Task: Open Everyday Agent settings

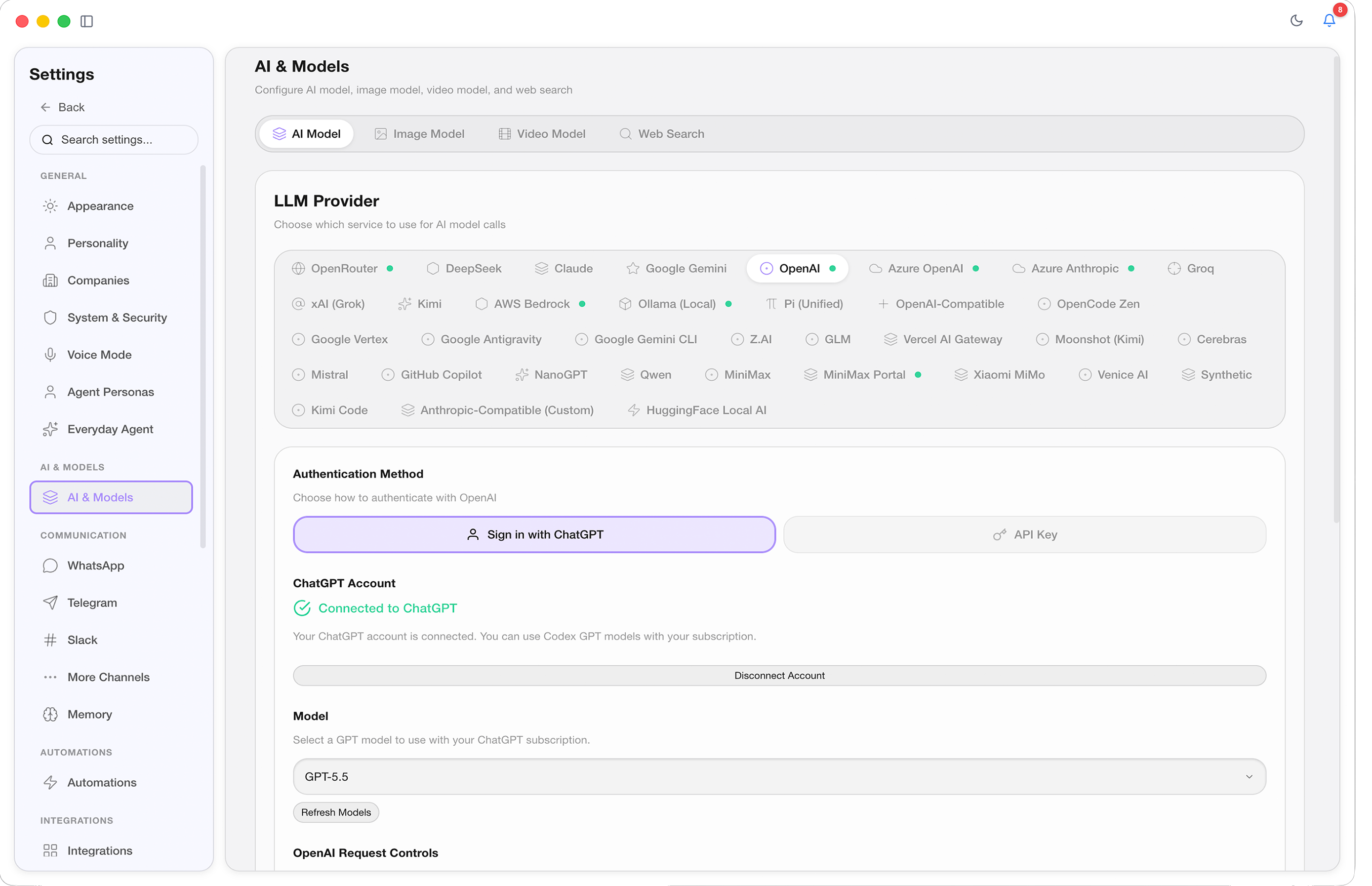Action: [x=111, y=429]
